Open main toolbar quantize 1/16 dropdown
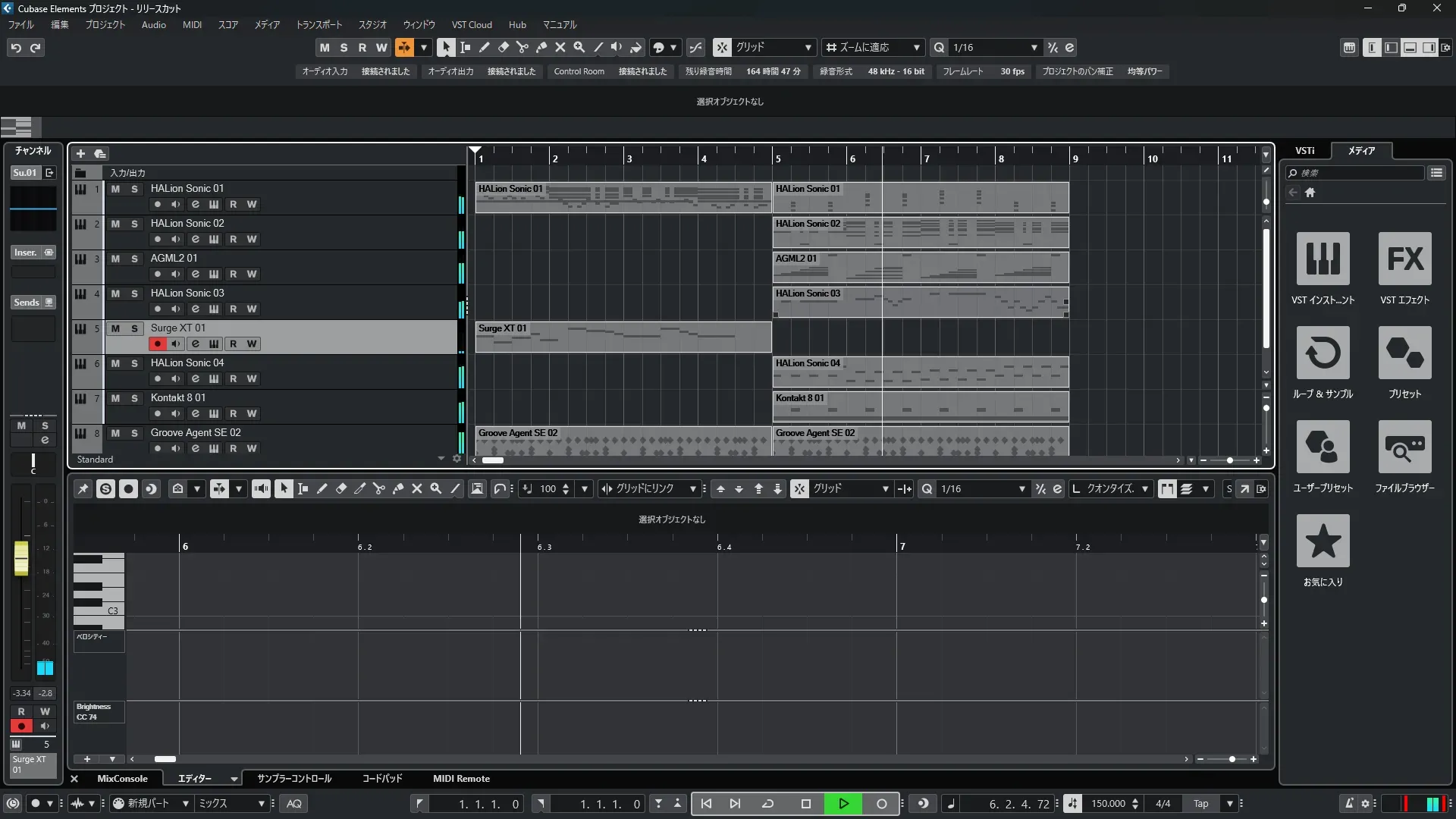Viewport: 1456px width, 819px height. 1034,48
